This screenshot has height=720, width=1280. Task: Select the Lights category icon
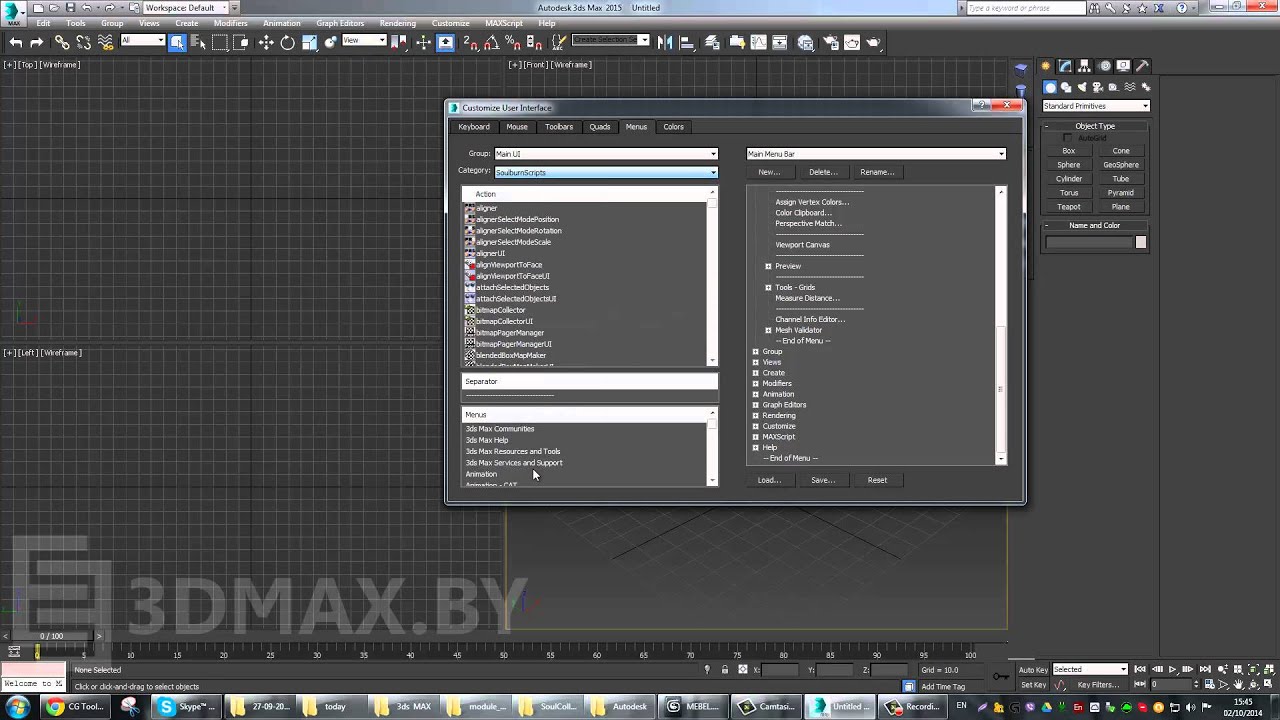tap(1082, 87)
